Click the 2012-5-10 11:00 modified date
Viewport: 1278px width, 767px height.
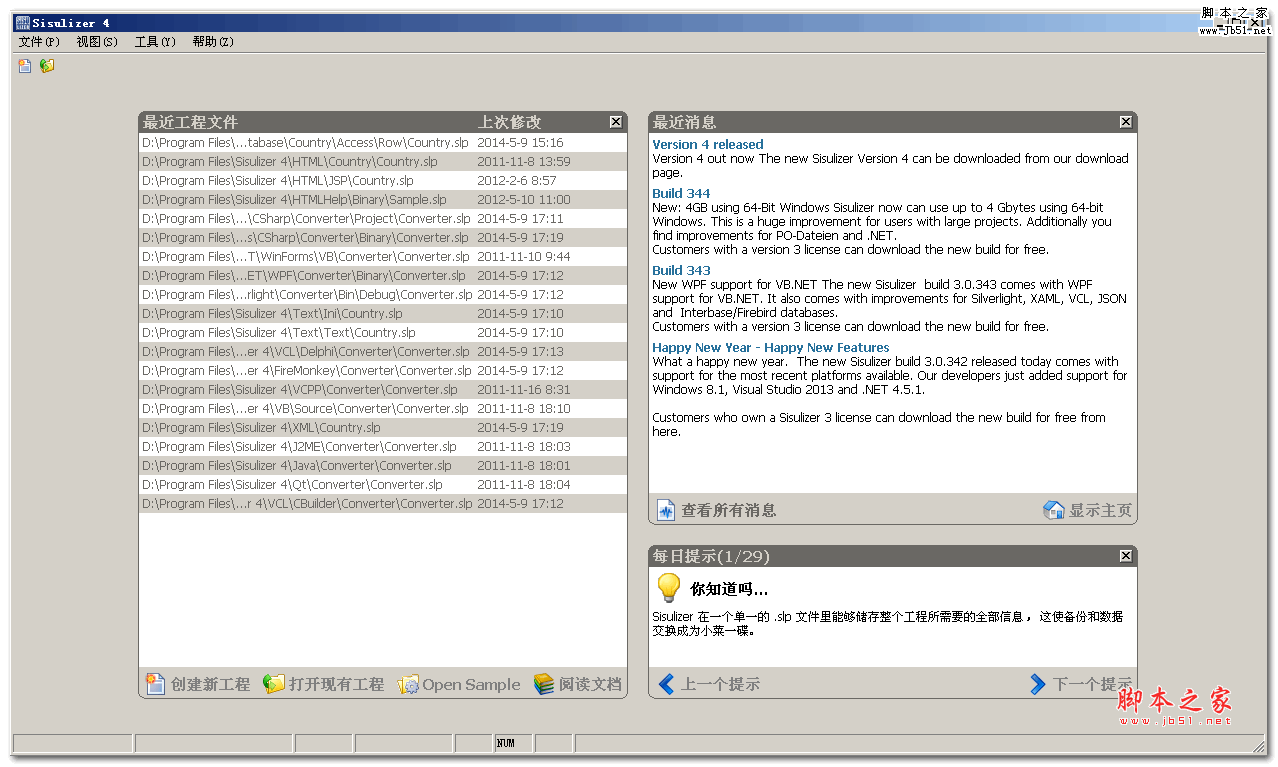tap(524, 200)
